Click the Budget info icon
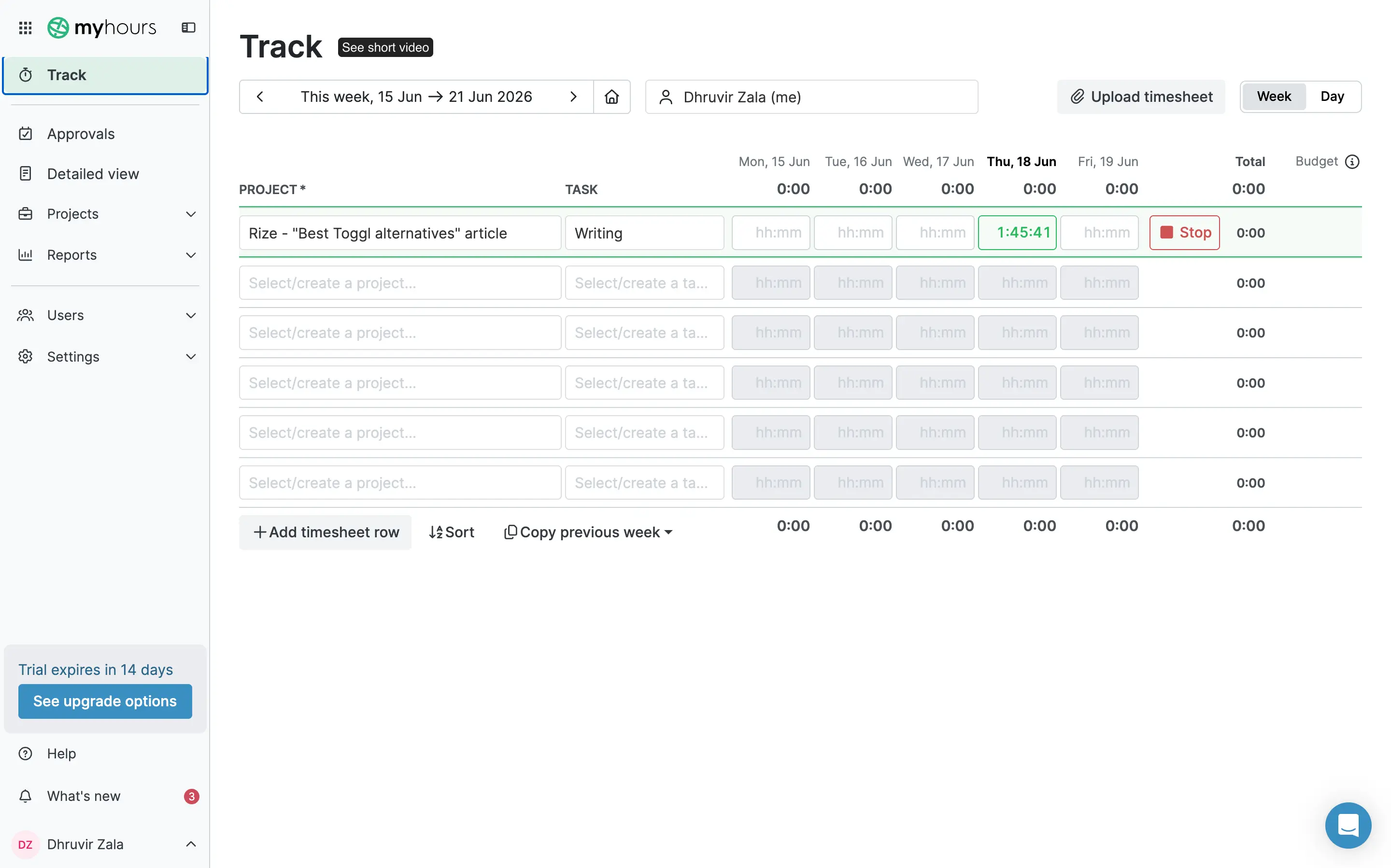 (x=1352, y=162)
